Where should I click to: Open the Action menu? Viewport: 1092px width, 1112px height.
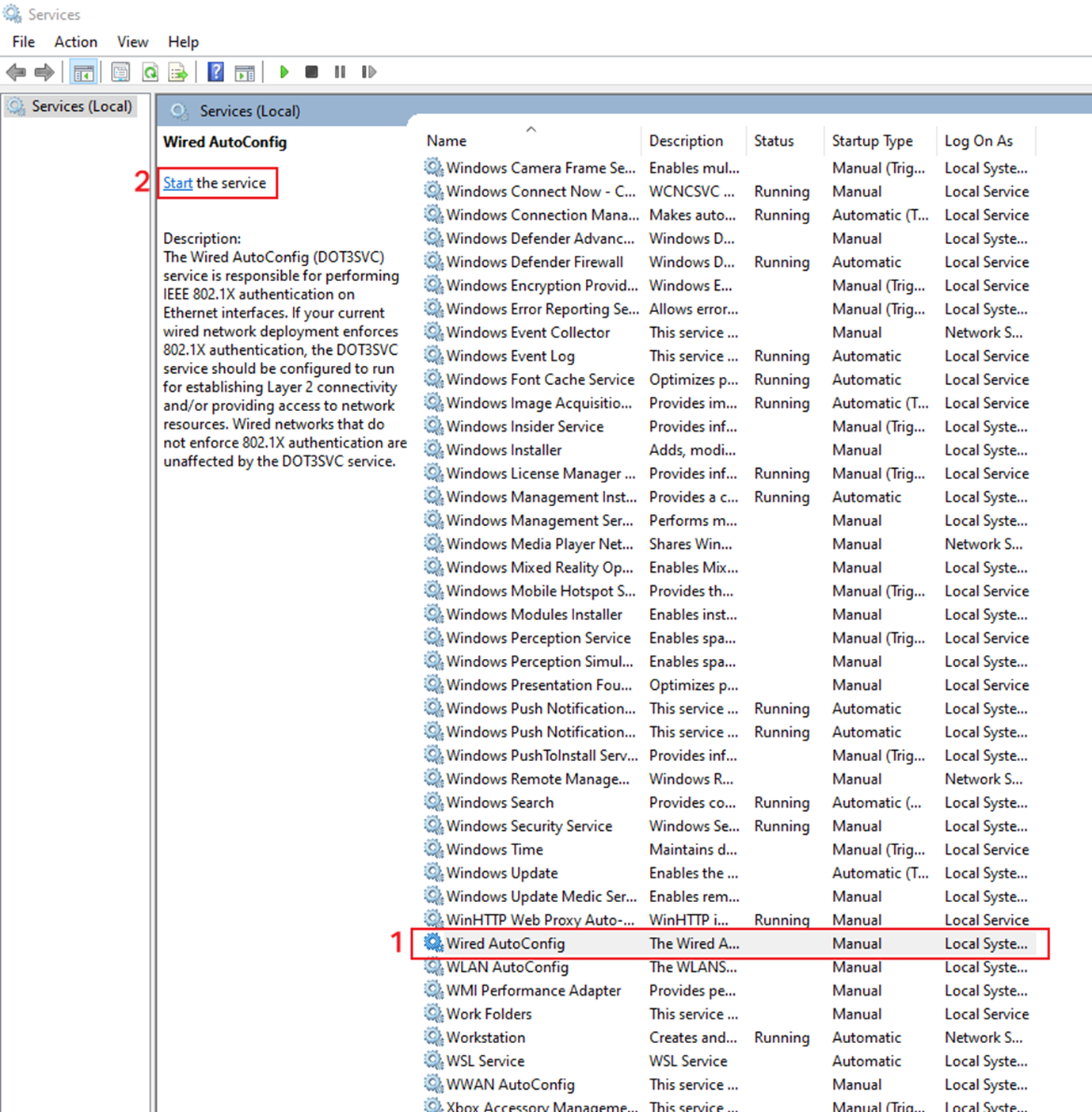75,41
